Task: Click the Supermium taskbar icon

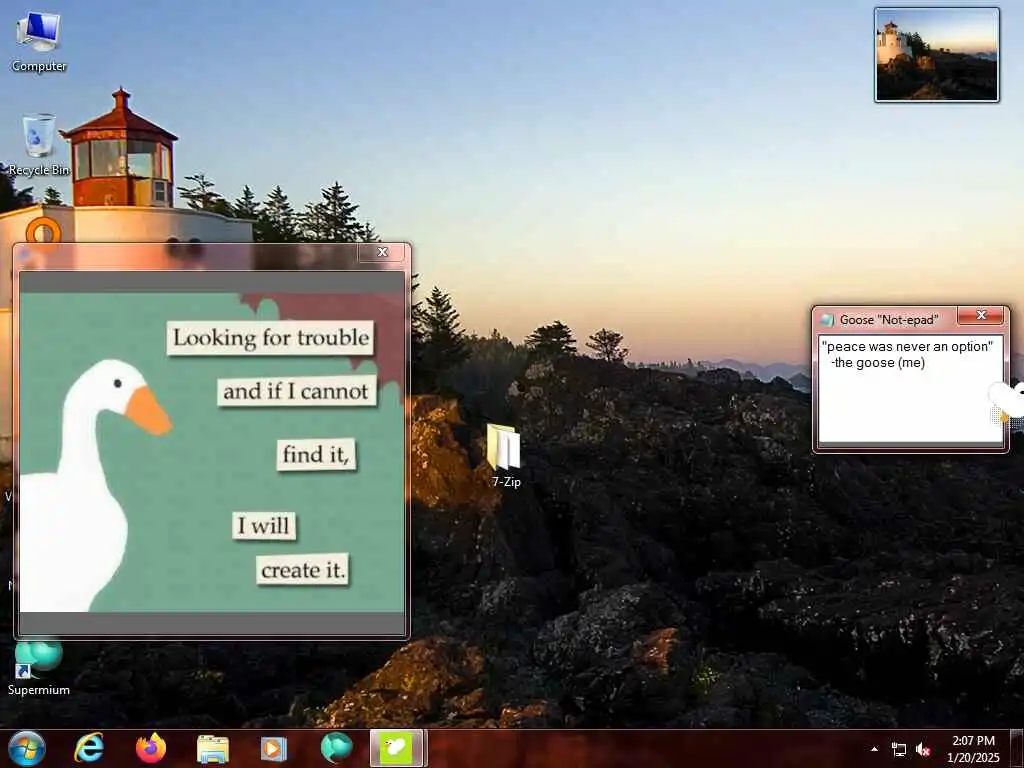Action: point(336,748)
